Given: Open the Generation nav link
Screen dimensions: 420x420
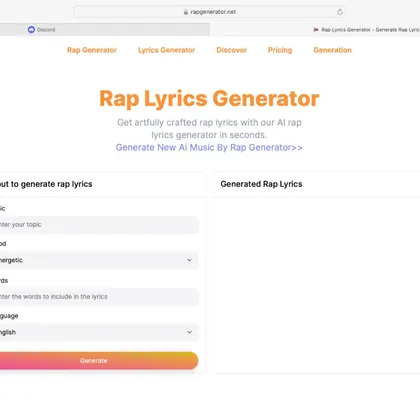Looking at the screenshot, I should tap(332, 50).
